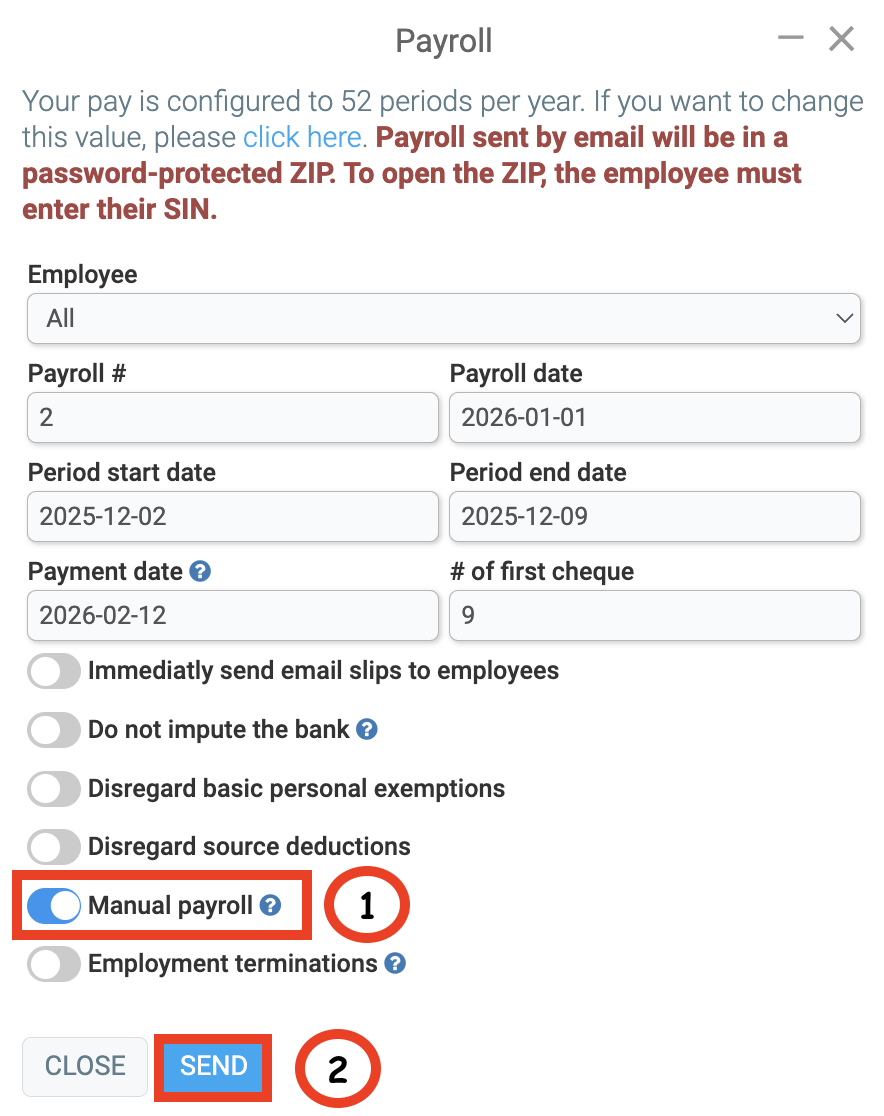Open the click here link
Screen dimensions: 884x1116
tap(303, 137)
